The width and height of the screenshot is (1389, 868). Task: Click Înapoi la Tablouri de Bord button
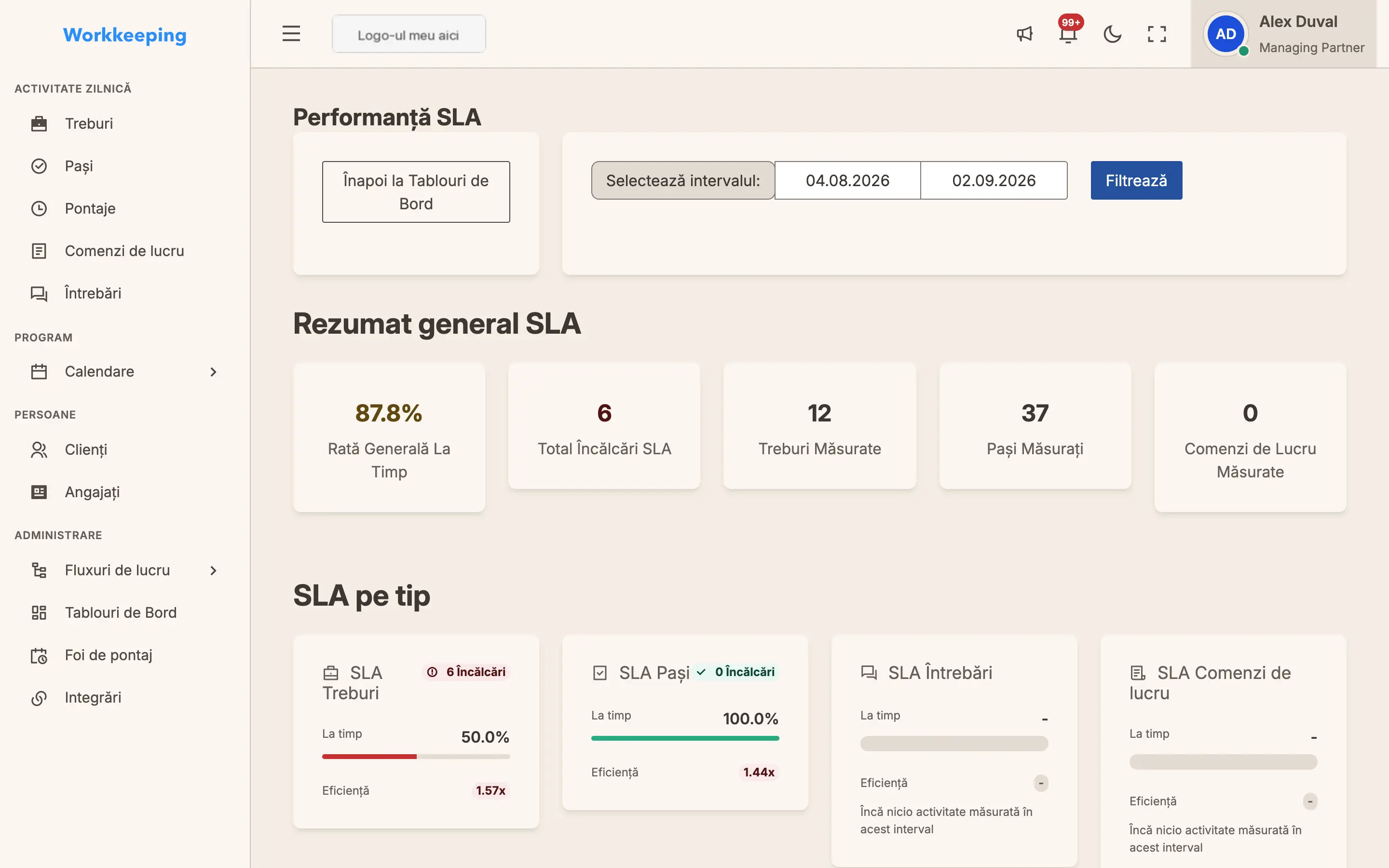click(416, 192)
